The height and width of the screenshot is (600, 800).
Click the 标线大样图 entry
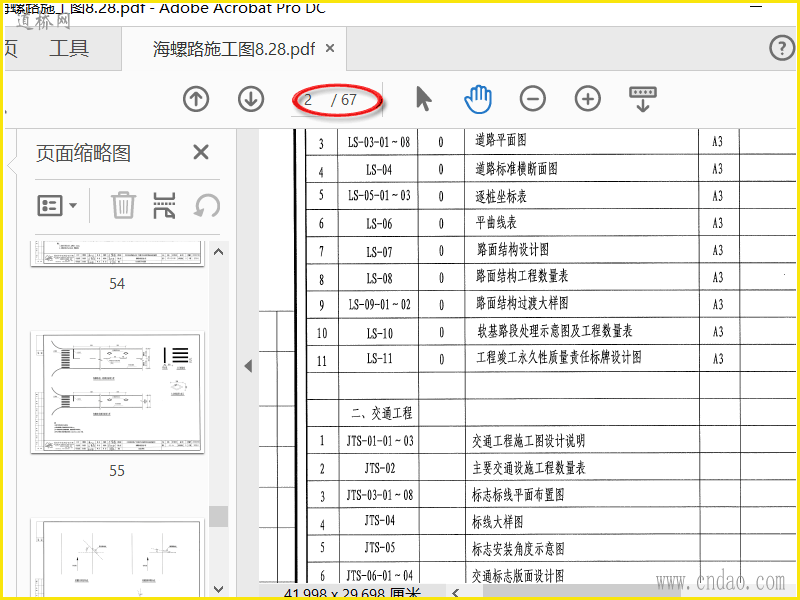[x=497, y=521]
